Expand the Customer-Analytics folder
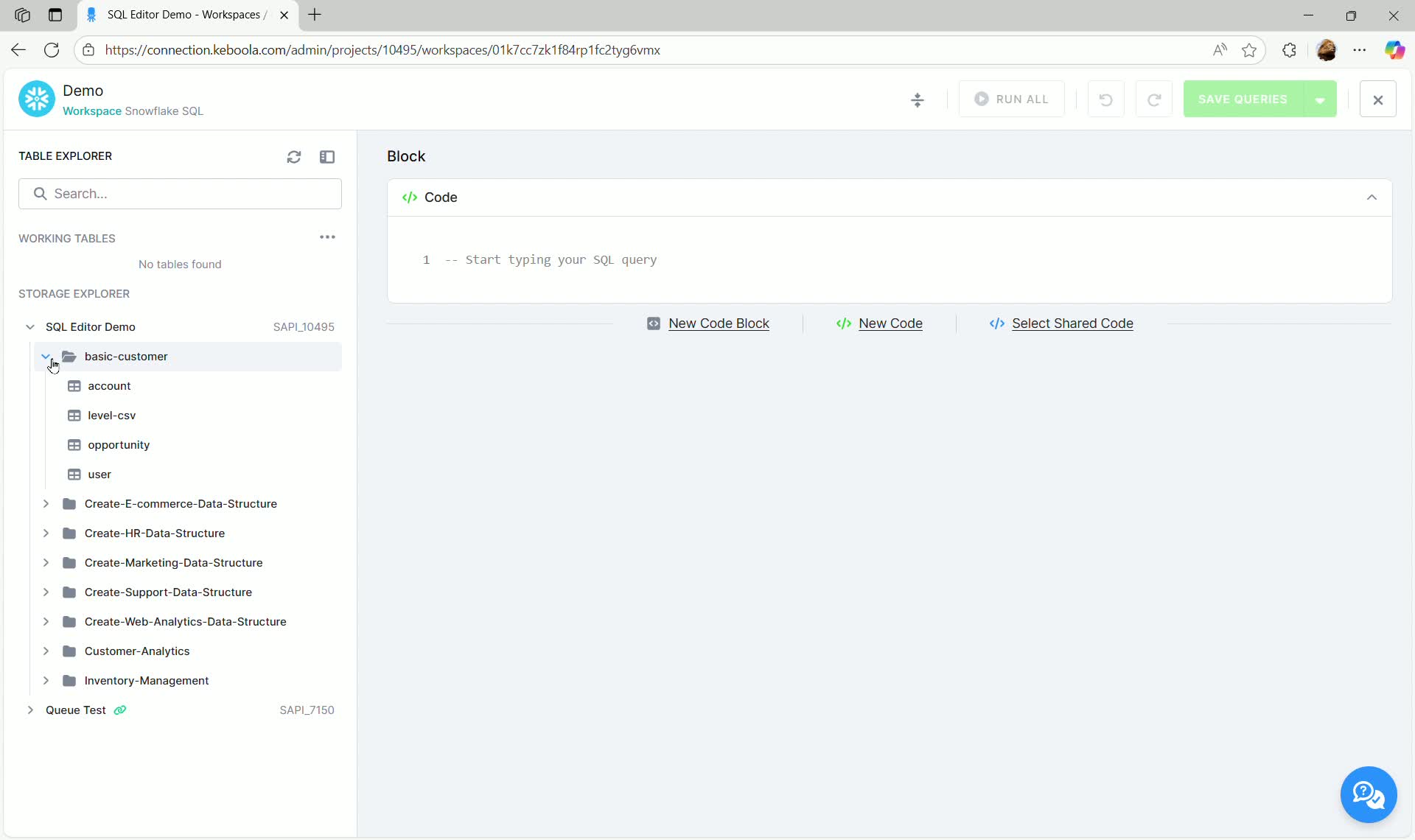 tap(46, 651)
